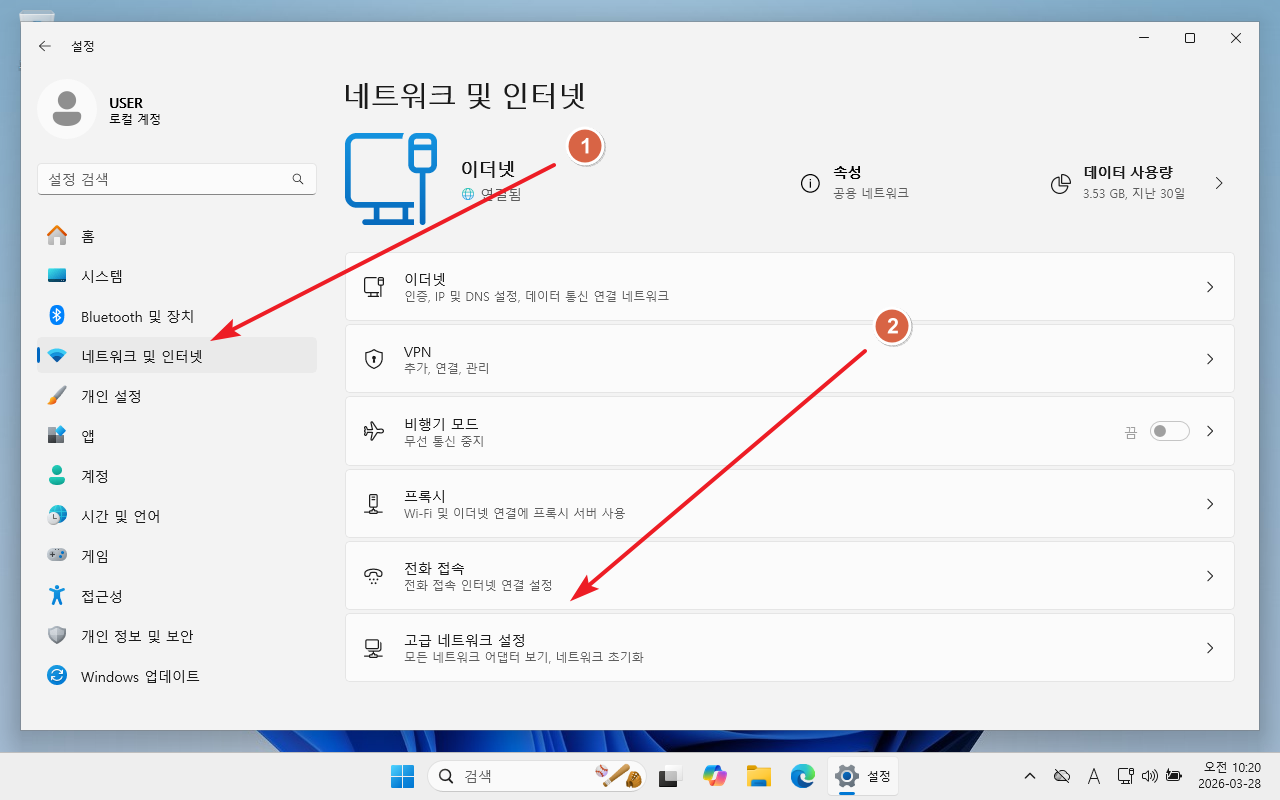Image resolution: width=1280 pixels, height=800 pixels.
Task: Click the 접근성 accessibility icon
Action: [x=57, y=596]
